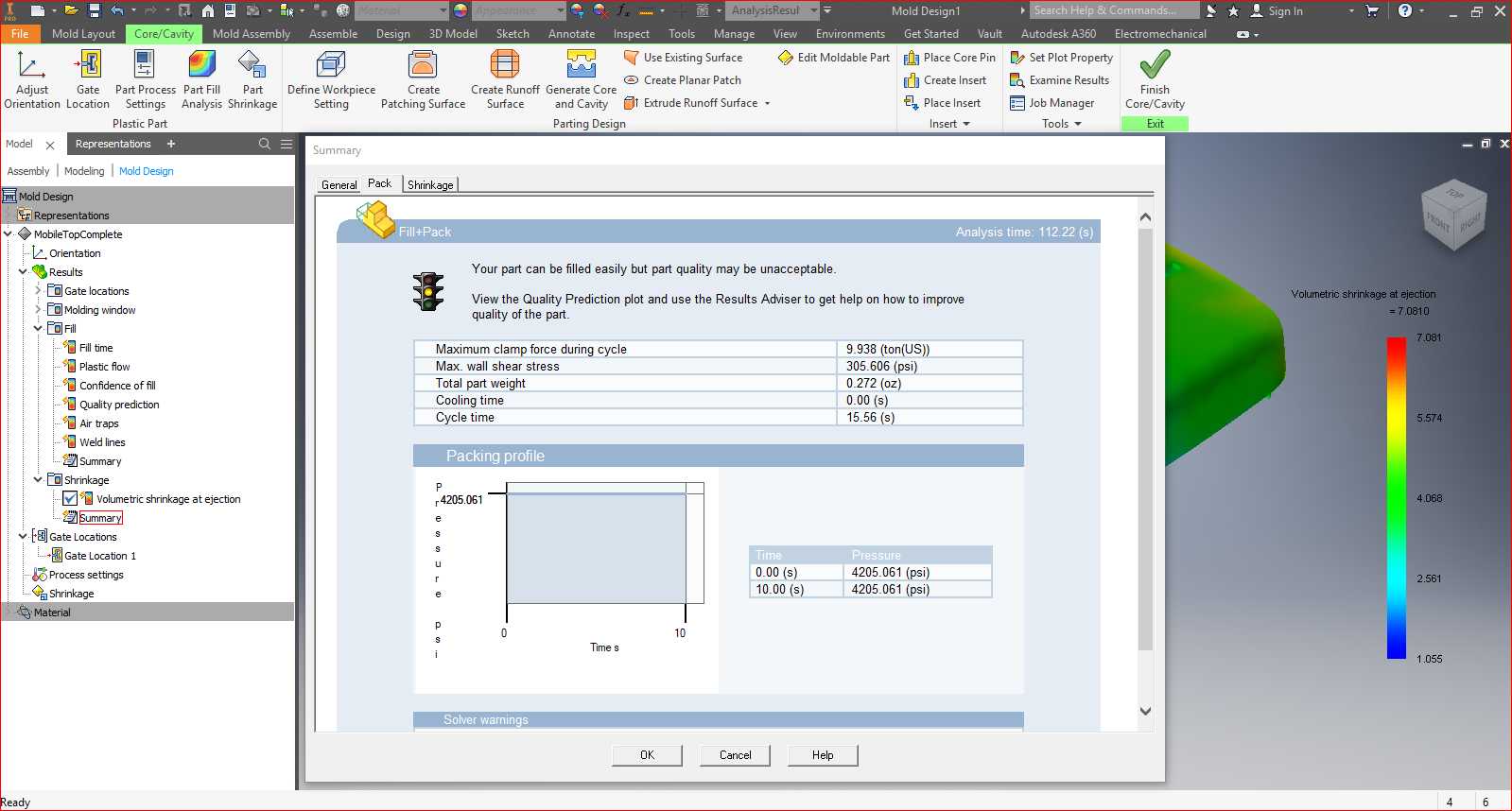Click Place Insert tool
The image size is (1512, 811).
pyautogui.click(x=942, y=103)
